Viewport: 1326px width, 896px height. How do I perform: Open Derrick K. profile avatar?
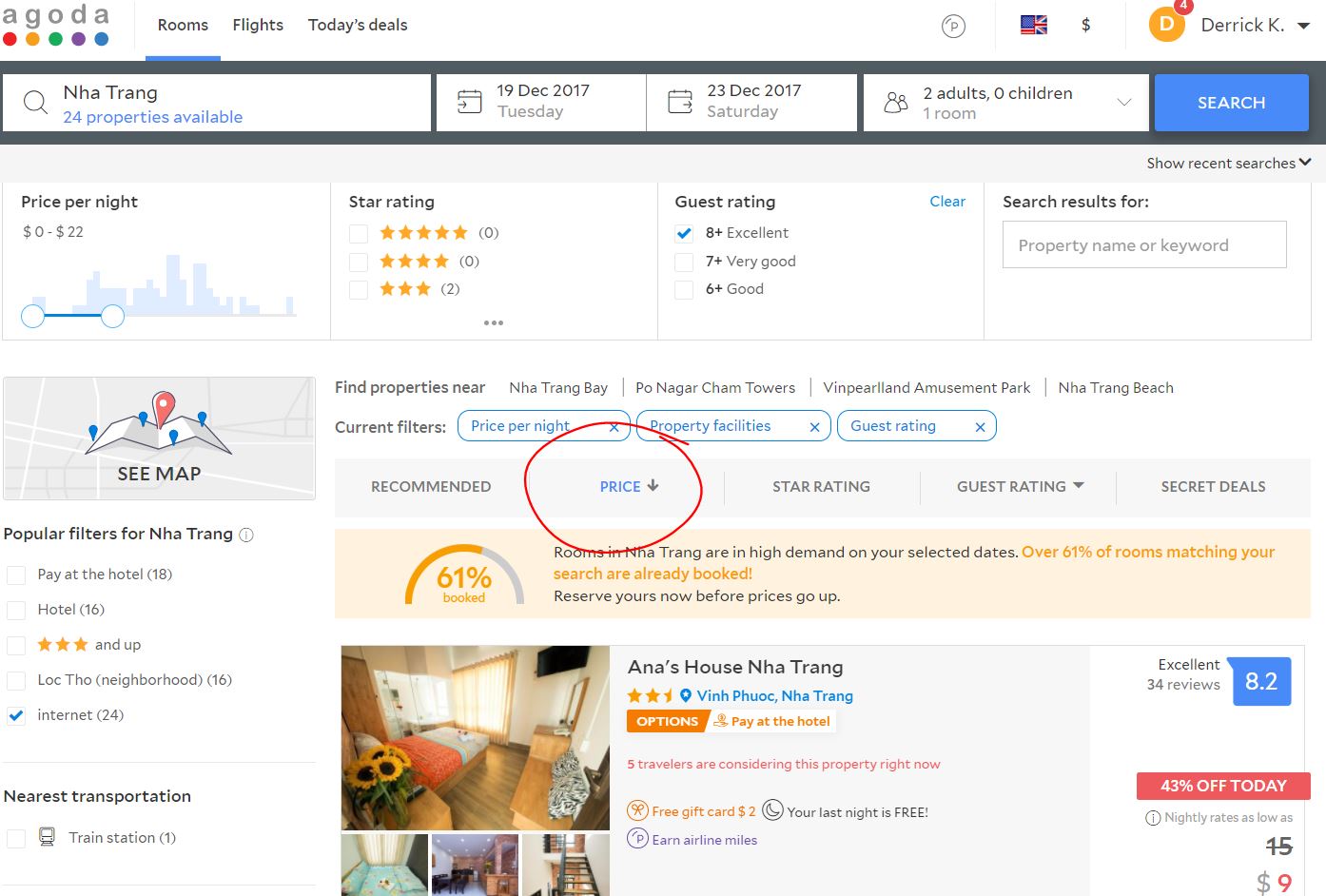(x=1166, y=25)
